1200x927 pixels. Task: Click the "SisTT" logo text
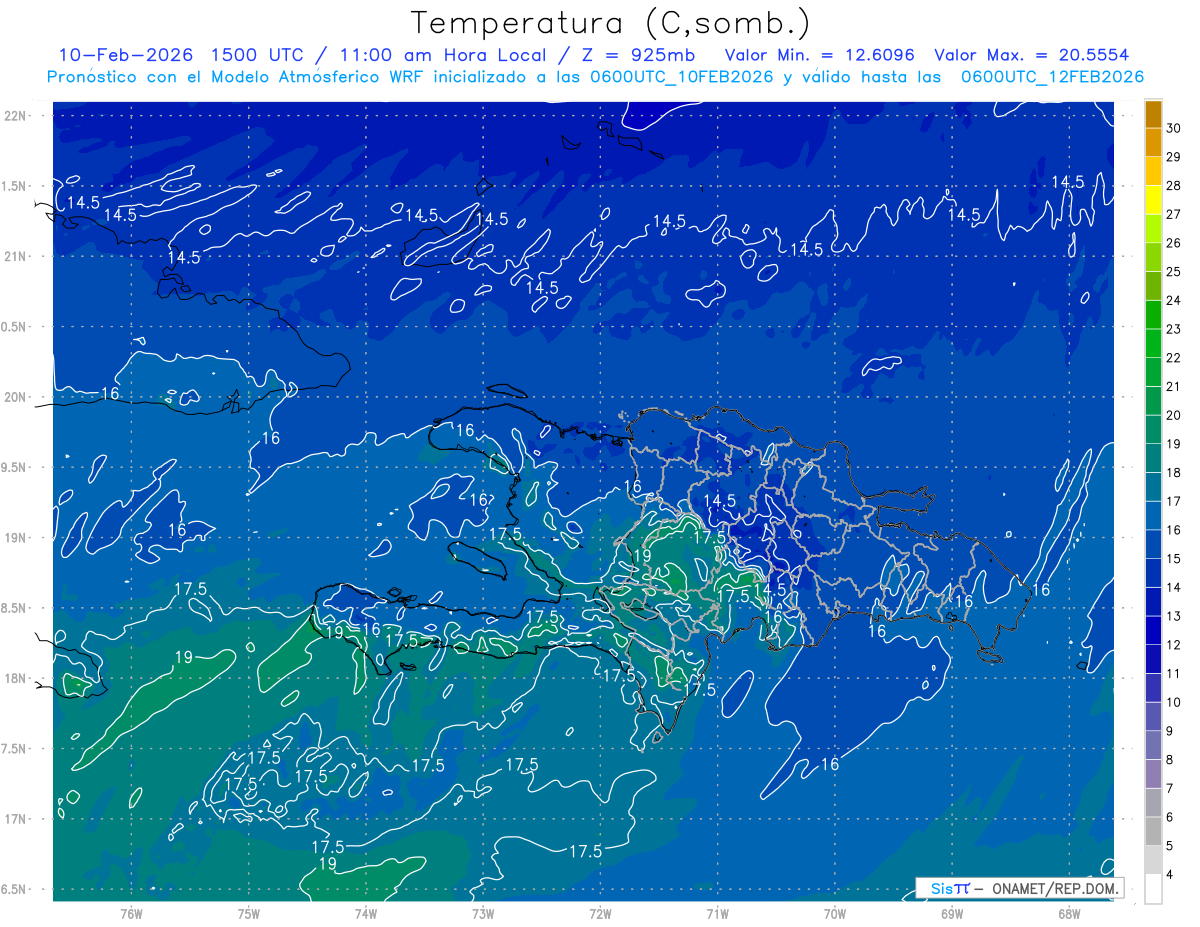(950, 888)
